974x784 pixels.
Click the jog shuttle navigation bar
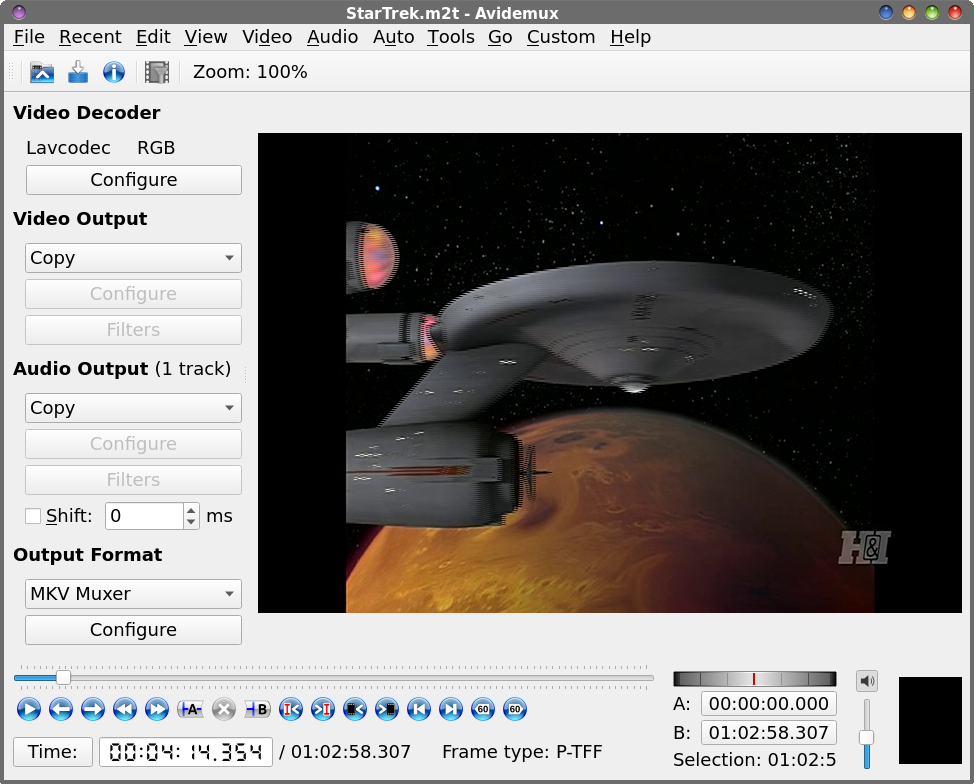coord(755,678)
